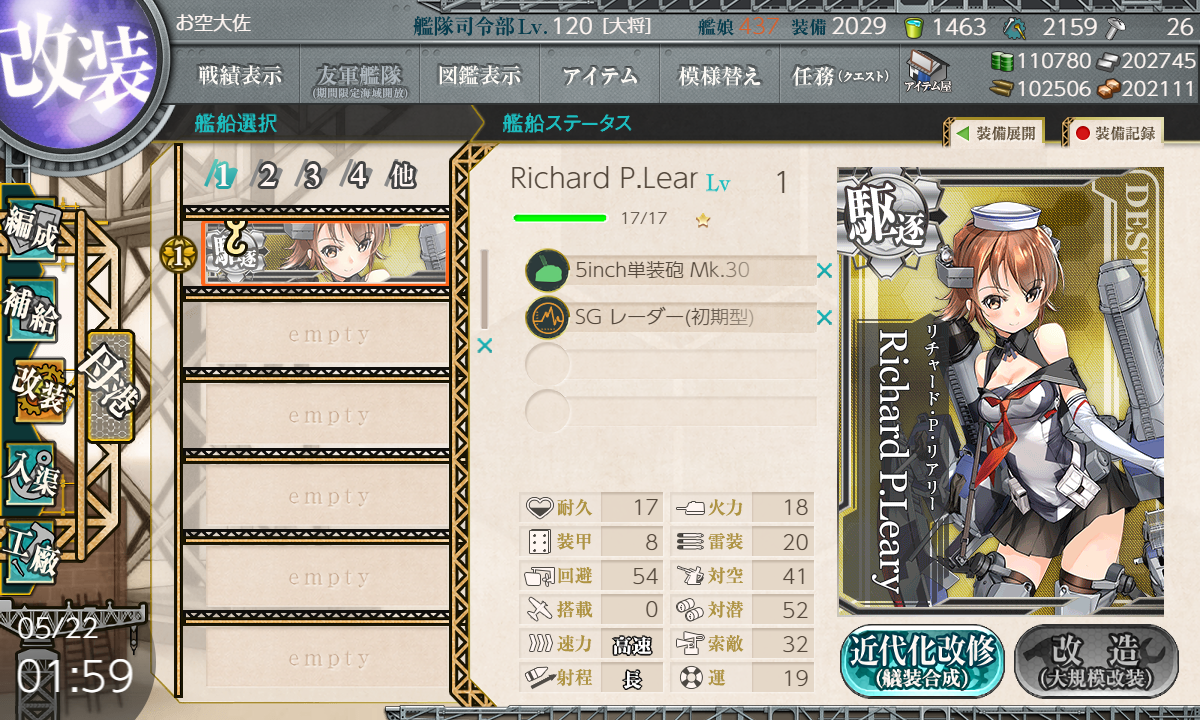Open the 図鑑表示 encyclopedia menu
Viewport: 1200px width, 720px height.
point(480,76)
